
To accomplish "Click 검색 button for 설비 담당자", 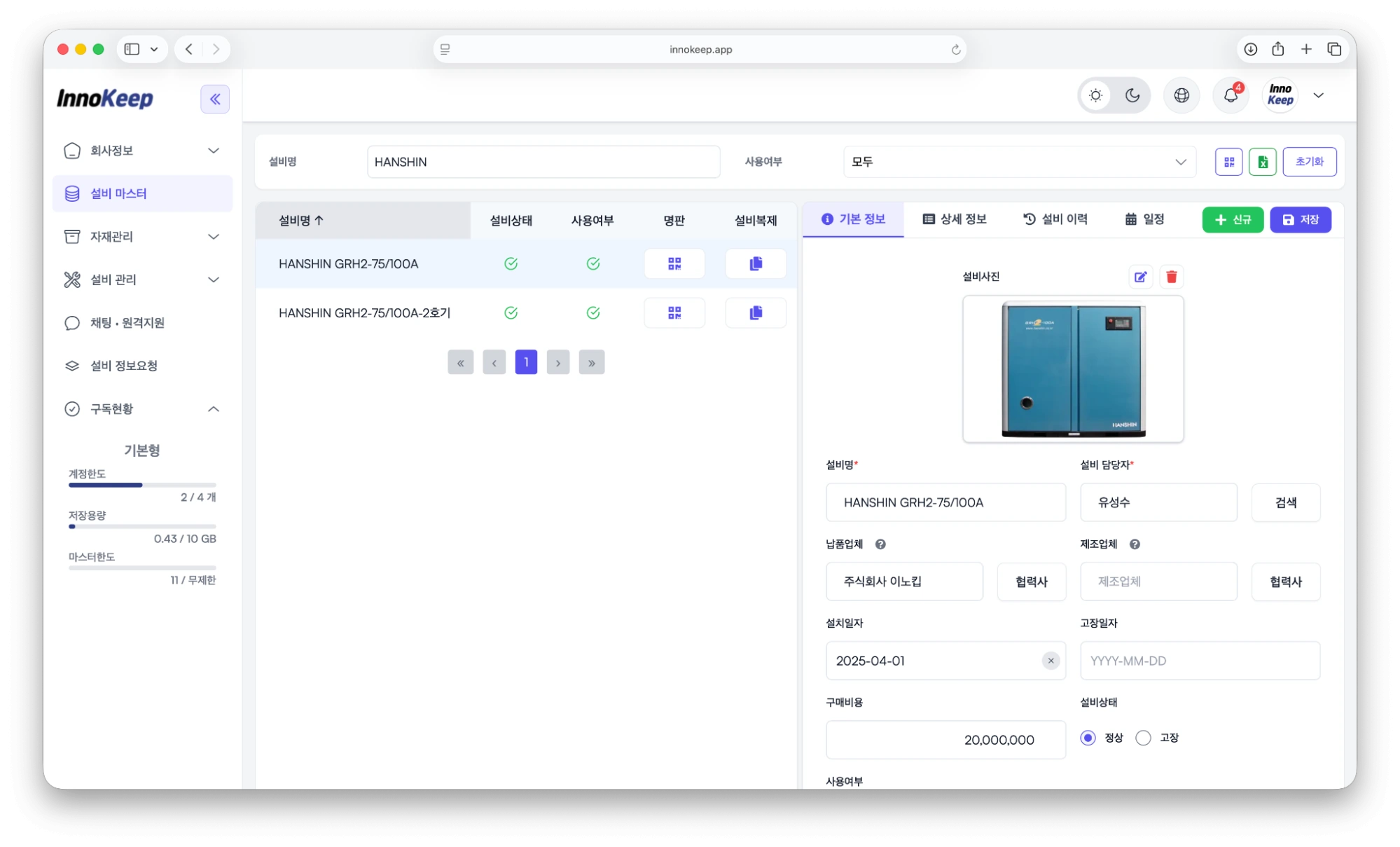I will pyautogui.click(x=1286, y=502).
